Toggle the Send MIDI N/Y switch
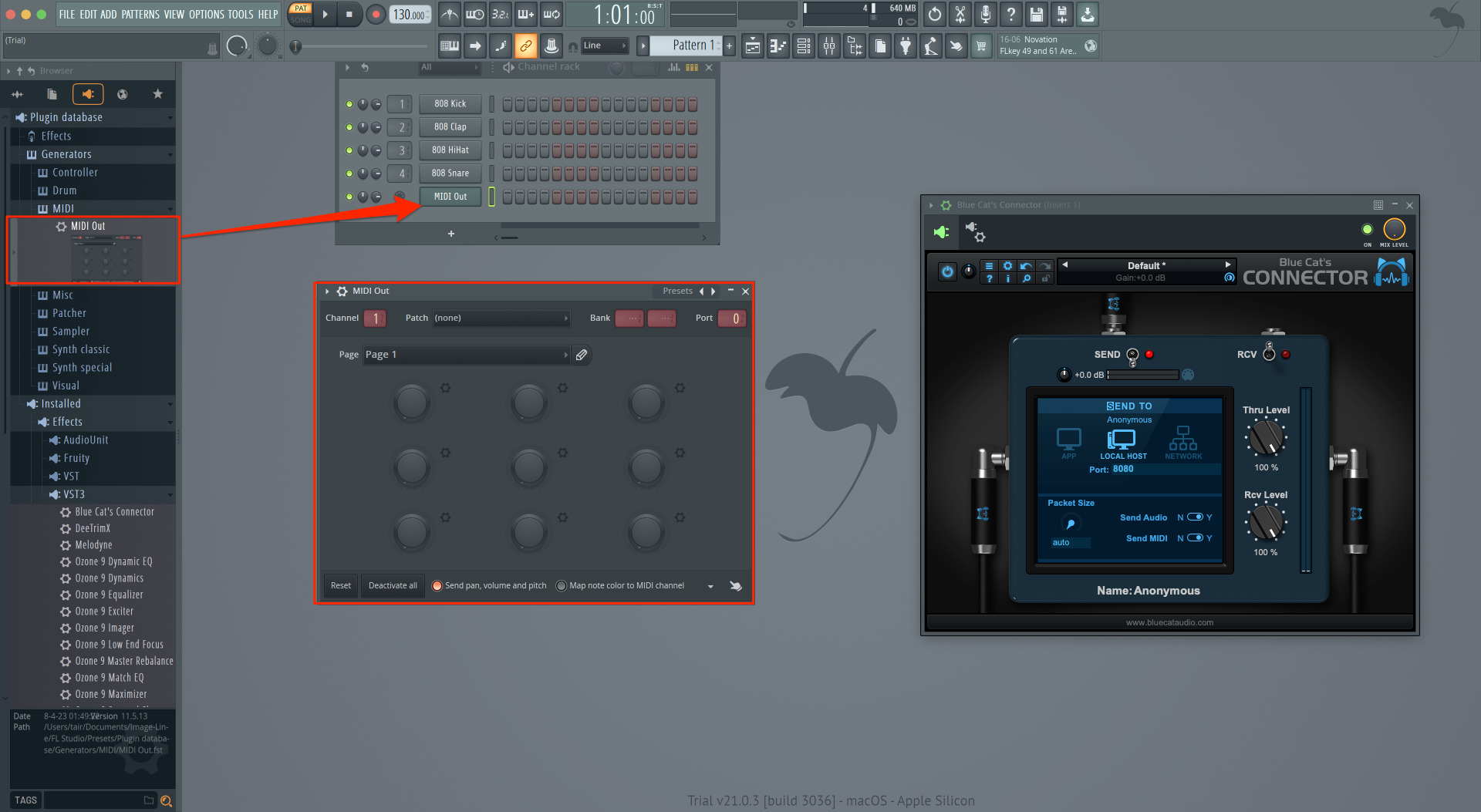Image resolution: width=1481 pixels, height=812 pixels. tap(1195, 537)
